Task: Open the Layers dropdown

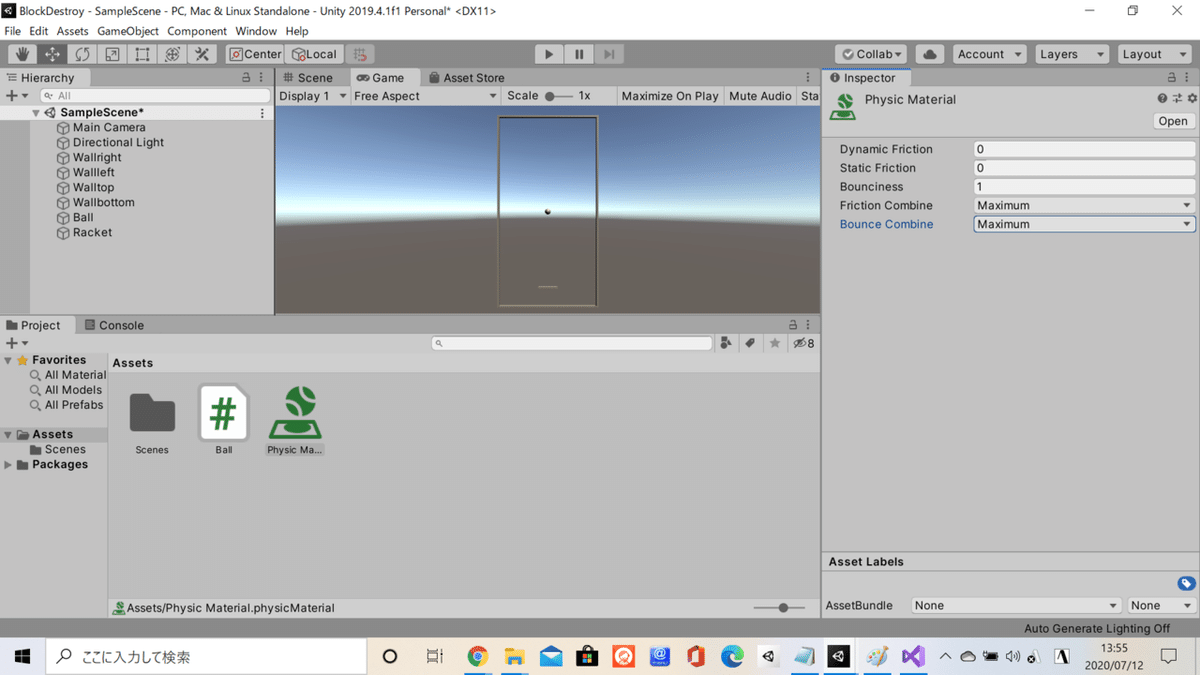Action: [x=1071, y=54]
